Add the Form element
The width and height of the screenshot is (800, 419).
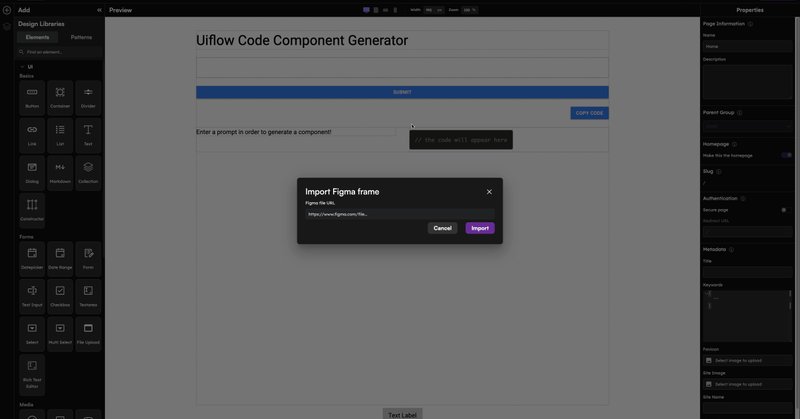pos(88,259)
